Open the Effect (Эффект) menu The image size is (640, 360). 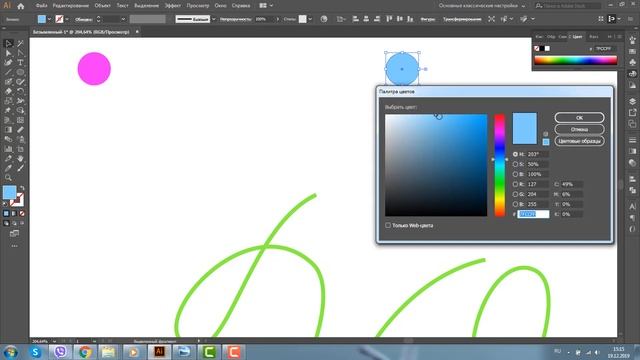173,6
